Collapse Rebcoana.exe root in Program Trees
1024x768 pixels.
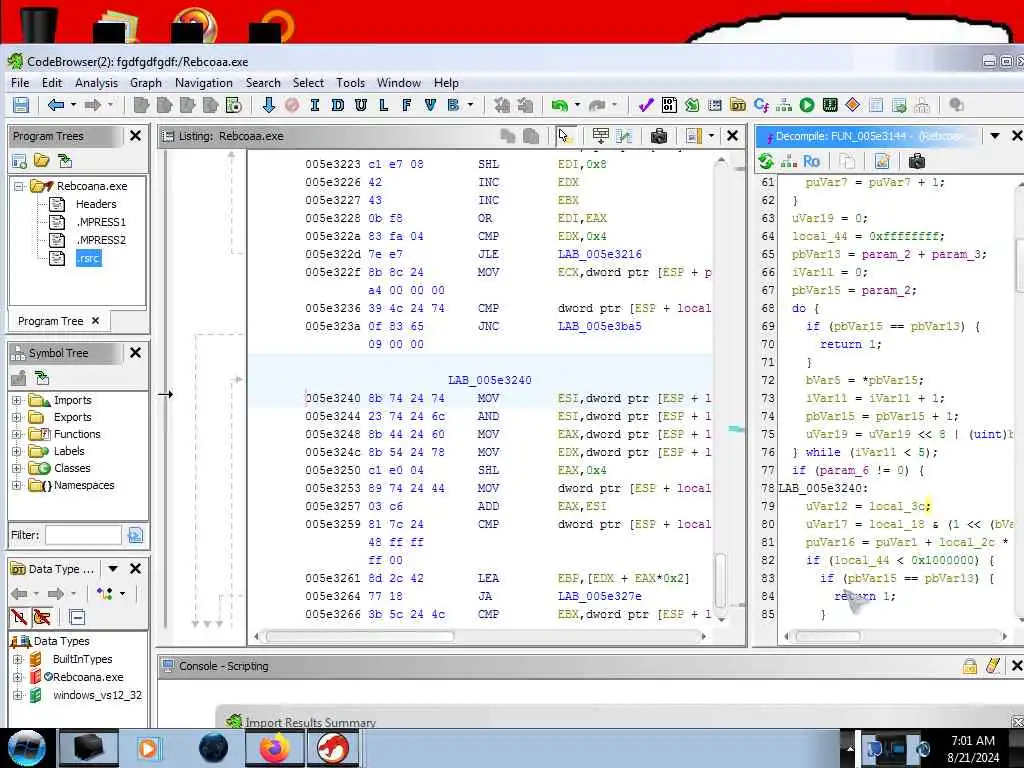19,186
